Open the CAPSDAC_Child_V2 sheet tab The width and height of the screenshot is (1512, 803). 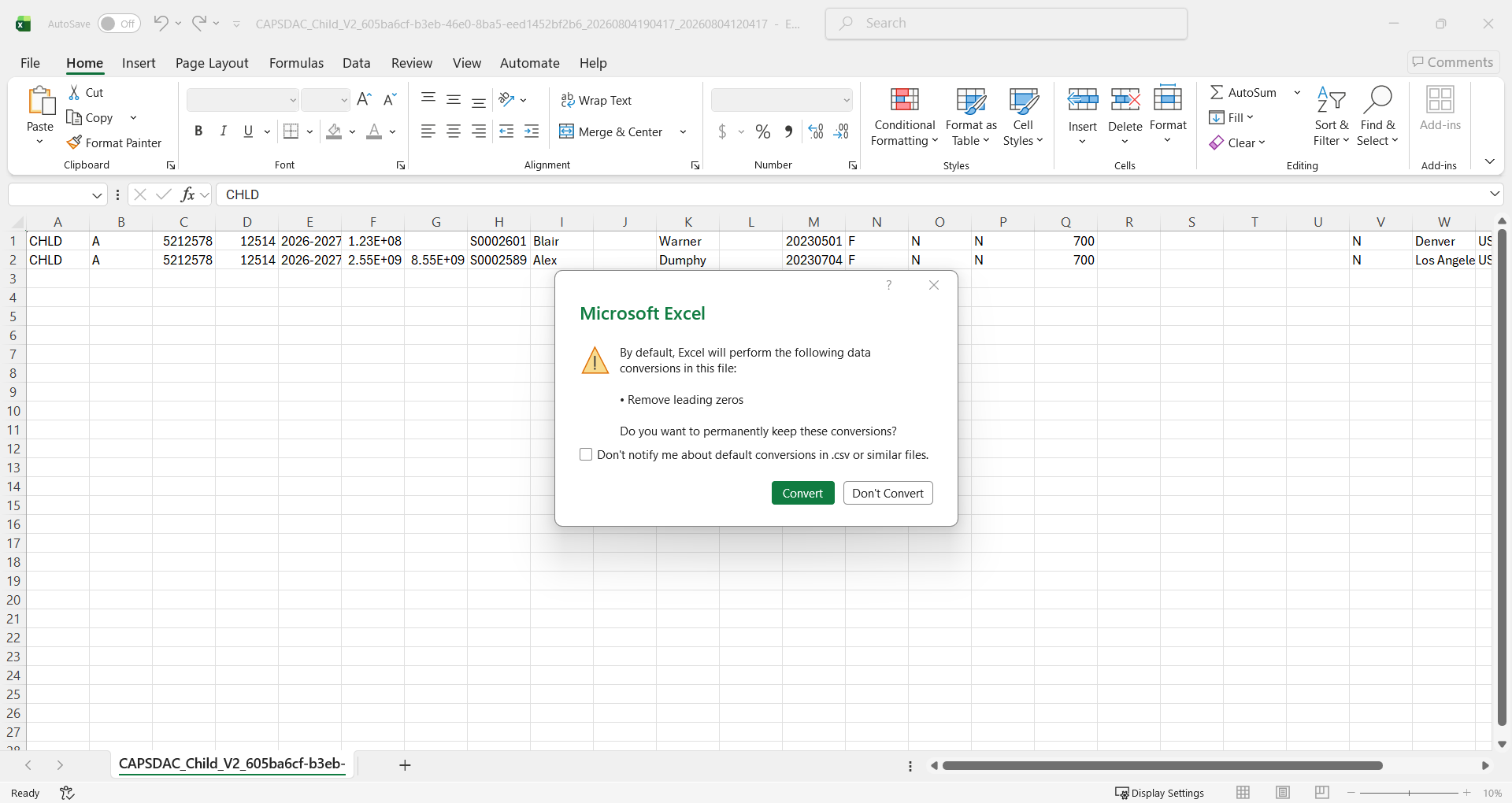coord(232,764)
